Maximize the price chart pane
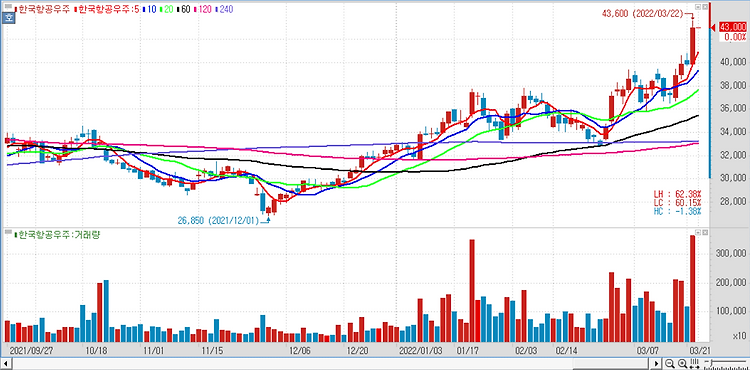The width and height of the screenshot is (750, 370). 698,7
